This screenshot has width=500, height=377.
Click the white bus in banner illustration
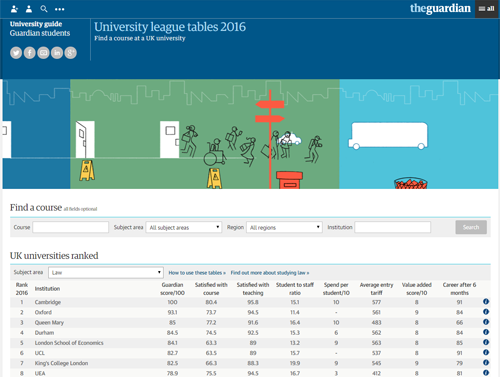click(388, 135)
